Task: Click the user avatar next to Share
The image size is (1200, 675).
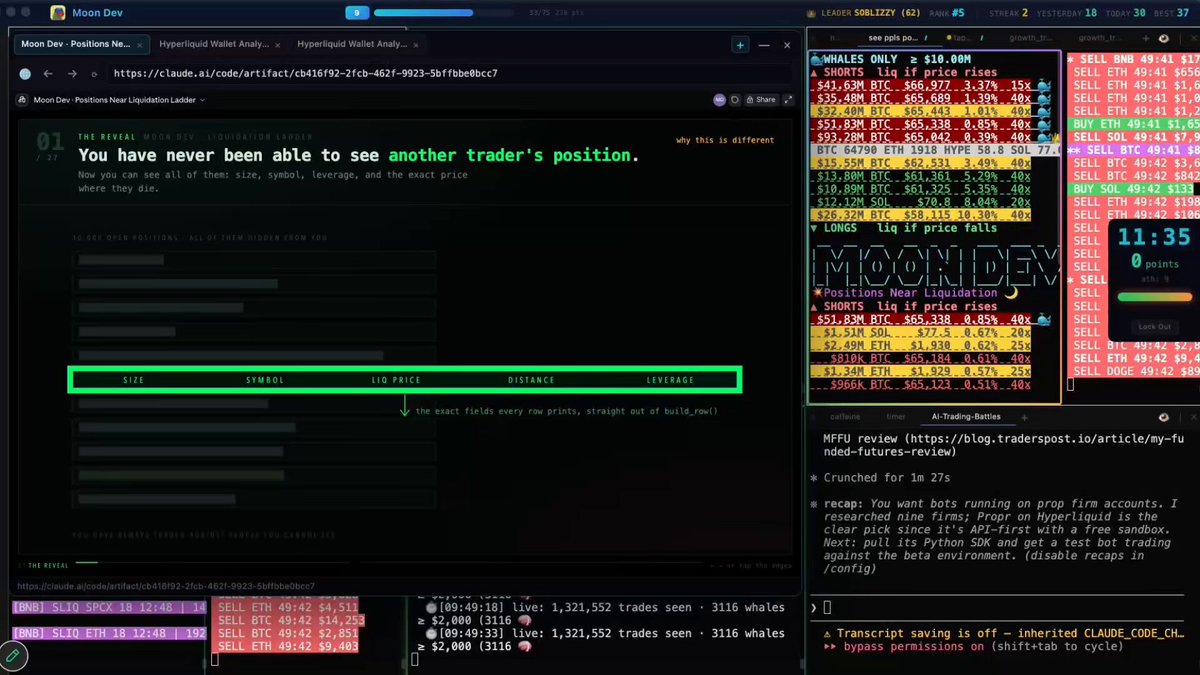Action: tap(719, 100)
